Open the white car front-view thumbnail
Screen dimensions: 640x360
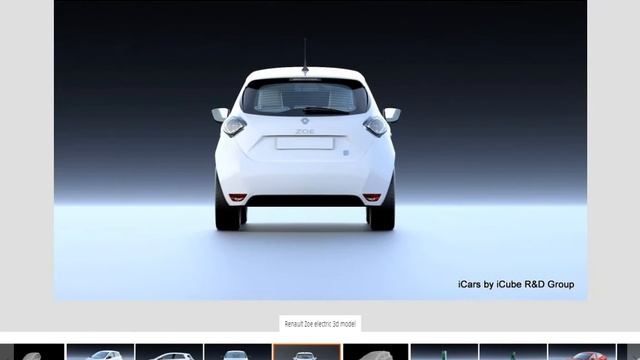[x=238, y=352]
